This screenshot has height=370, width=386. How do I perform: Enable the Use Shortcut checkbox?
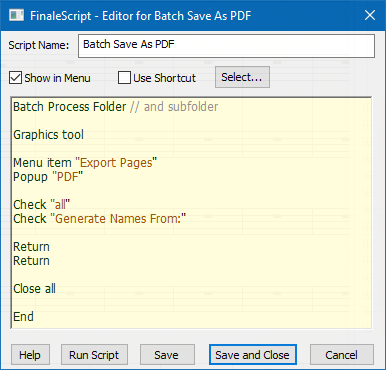point(124,78)
